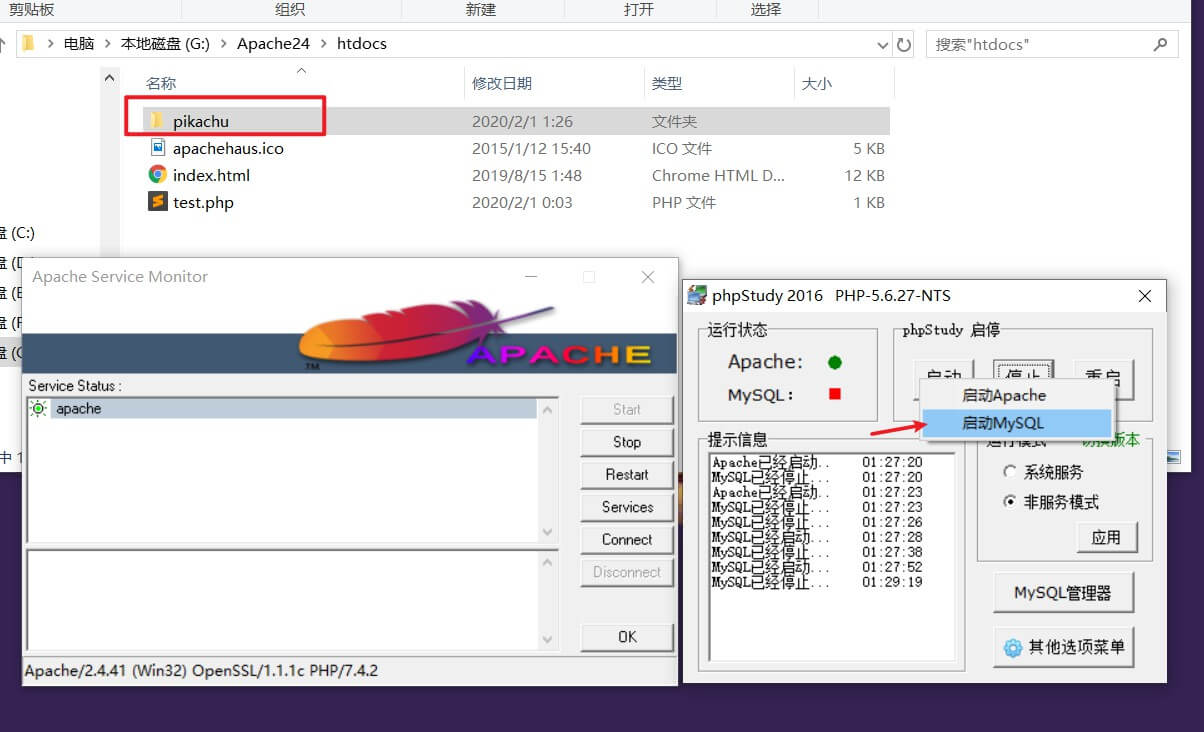Click date 2019/8/15 1:48 cell
Screen dimensions: 1204x732
[x=526, y=175]
